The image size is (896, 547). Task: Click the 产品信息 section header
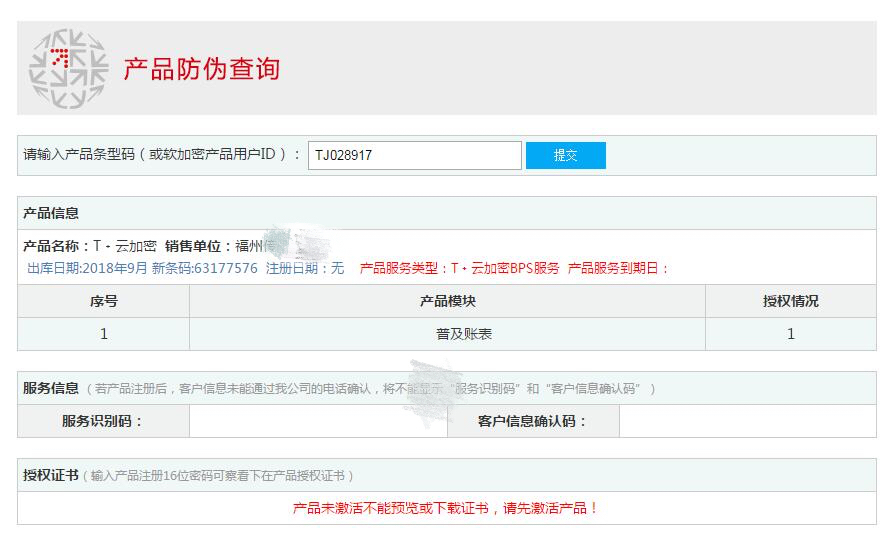(51, 213)
